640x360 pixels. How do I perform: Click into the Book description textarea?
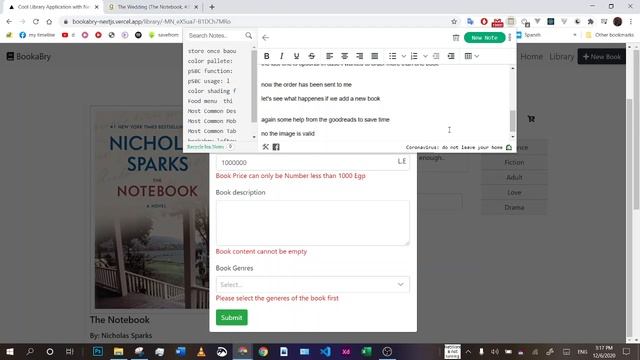click(x=313, y=223)
